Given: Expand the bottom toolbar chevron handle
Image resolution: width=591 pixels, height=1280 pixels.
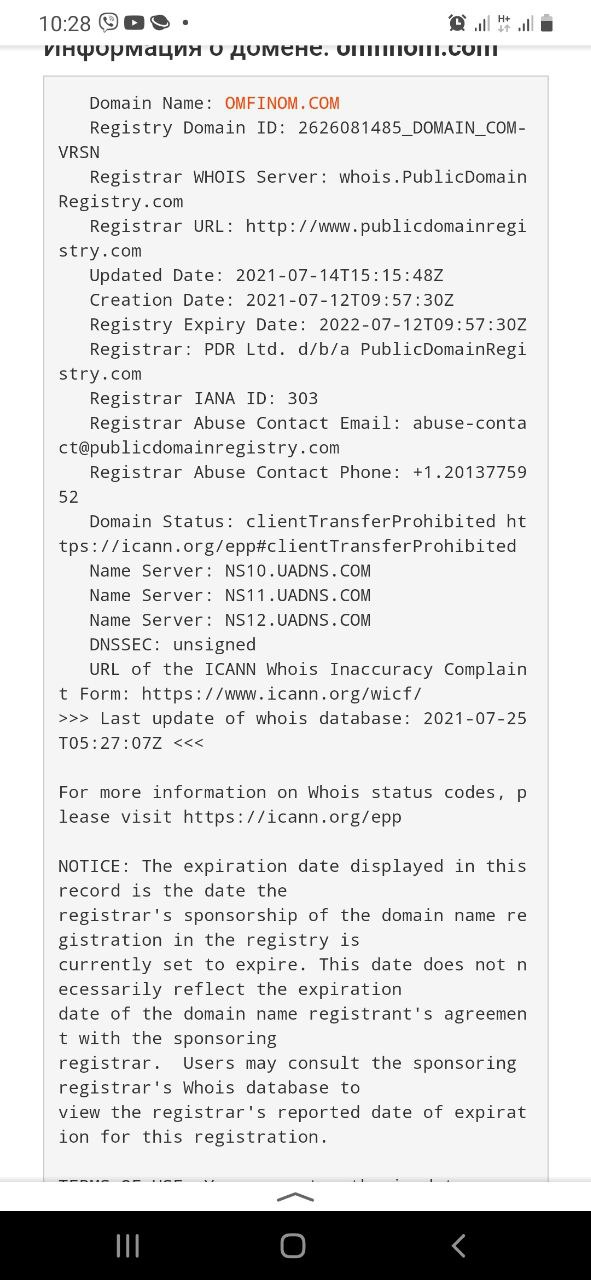Looking at the screenshot, I should coord(295,1196).
